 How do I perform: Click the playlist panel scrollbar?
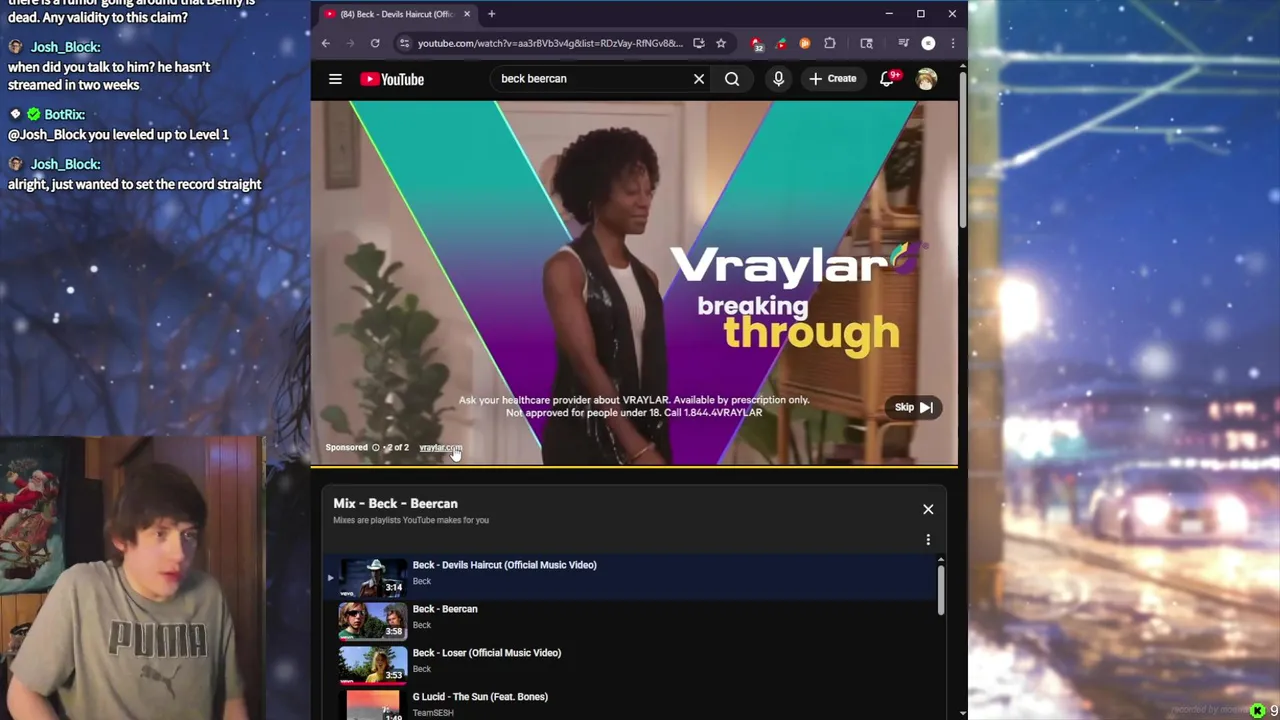(x=941, y=590)
